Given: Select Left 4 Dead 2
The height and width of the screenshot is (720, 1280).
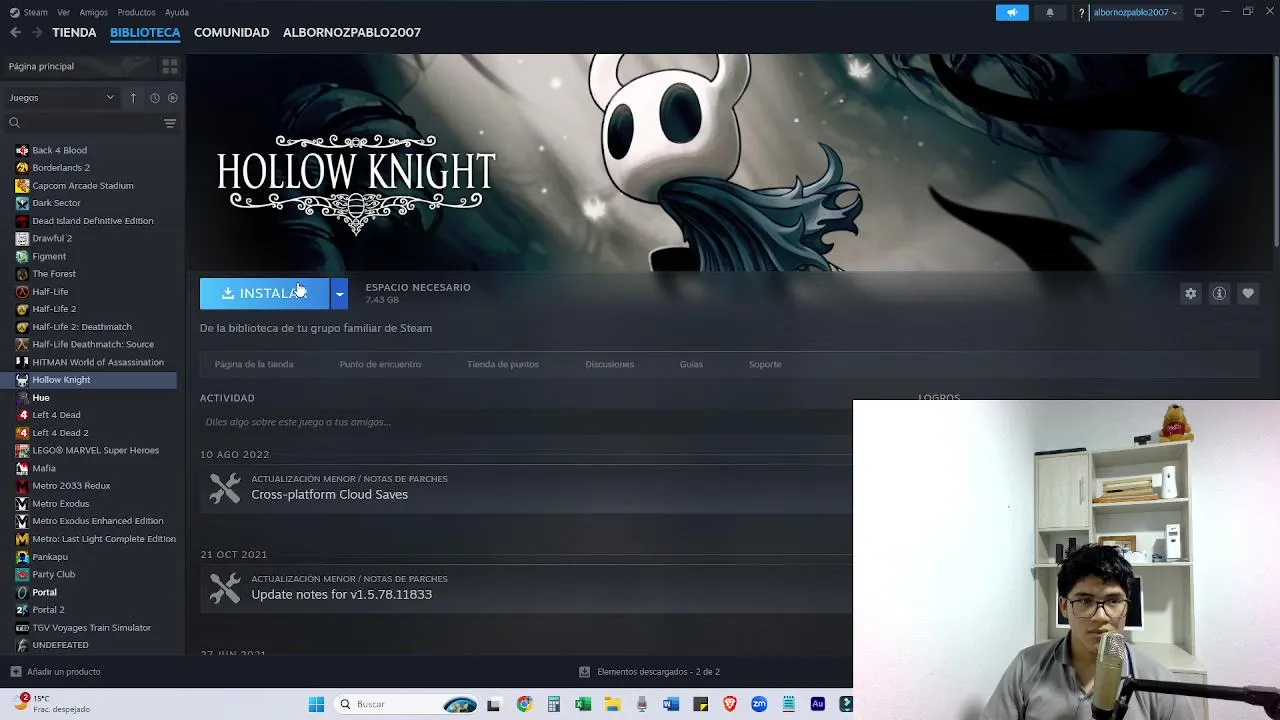Looking at the screenshot, I should tap(60, 433).
